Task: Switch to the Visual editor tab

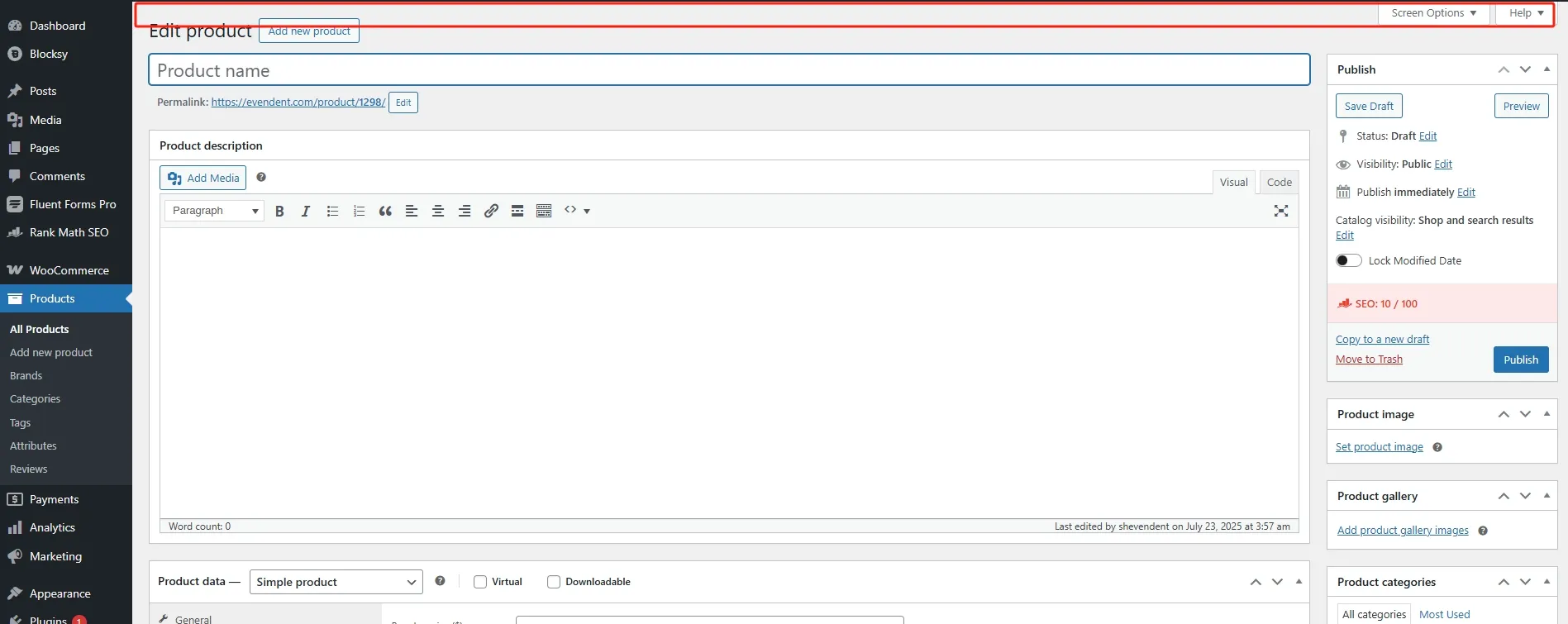Action: coord(1233,183)
